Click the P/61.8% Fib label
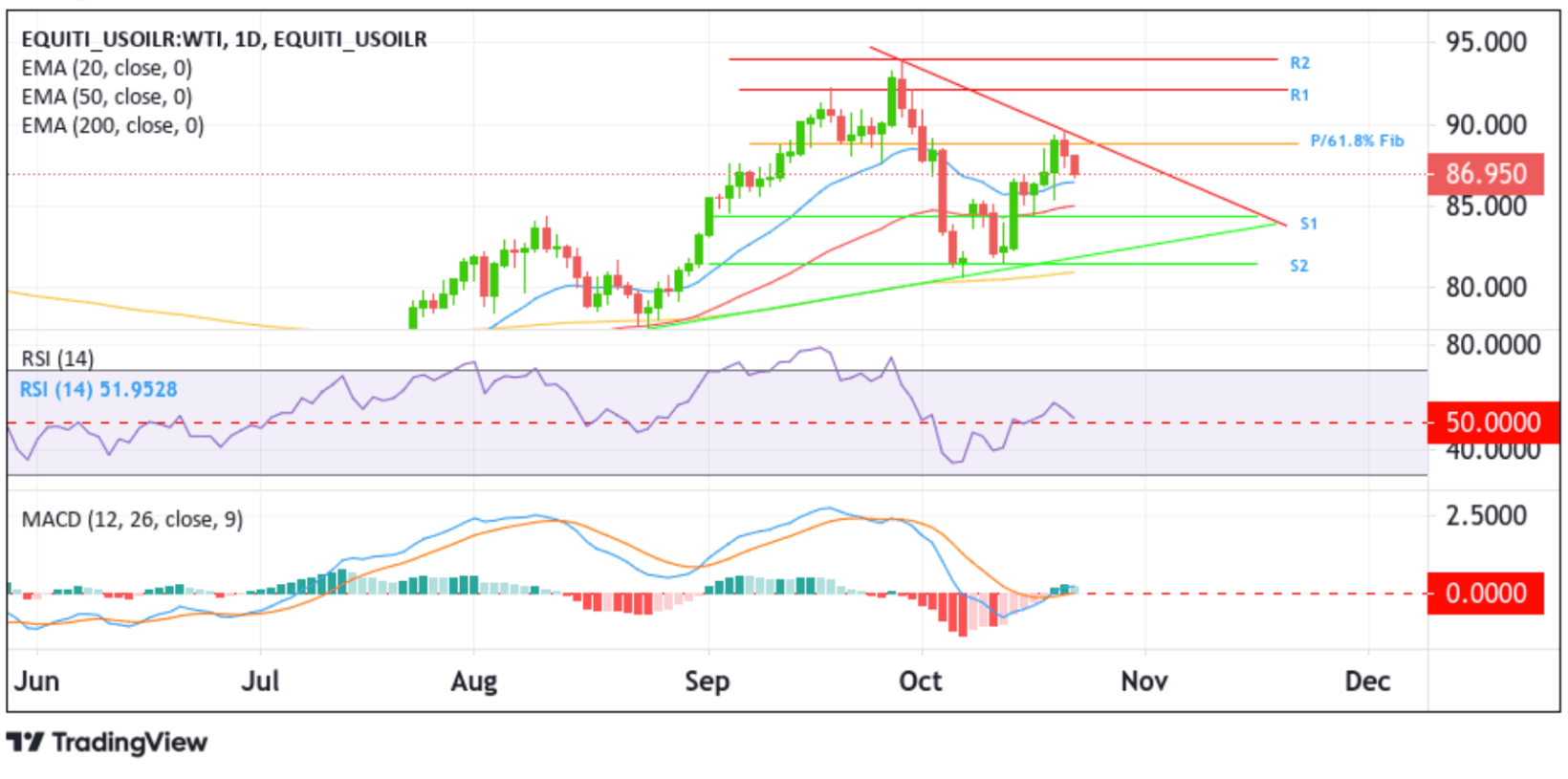Screen dimensions: 1568x779 [x=1357, y=141]
